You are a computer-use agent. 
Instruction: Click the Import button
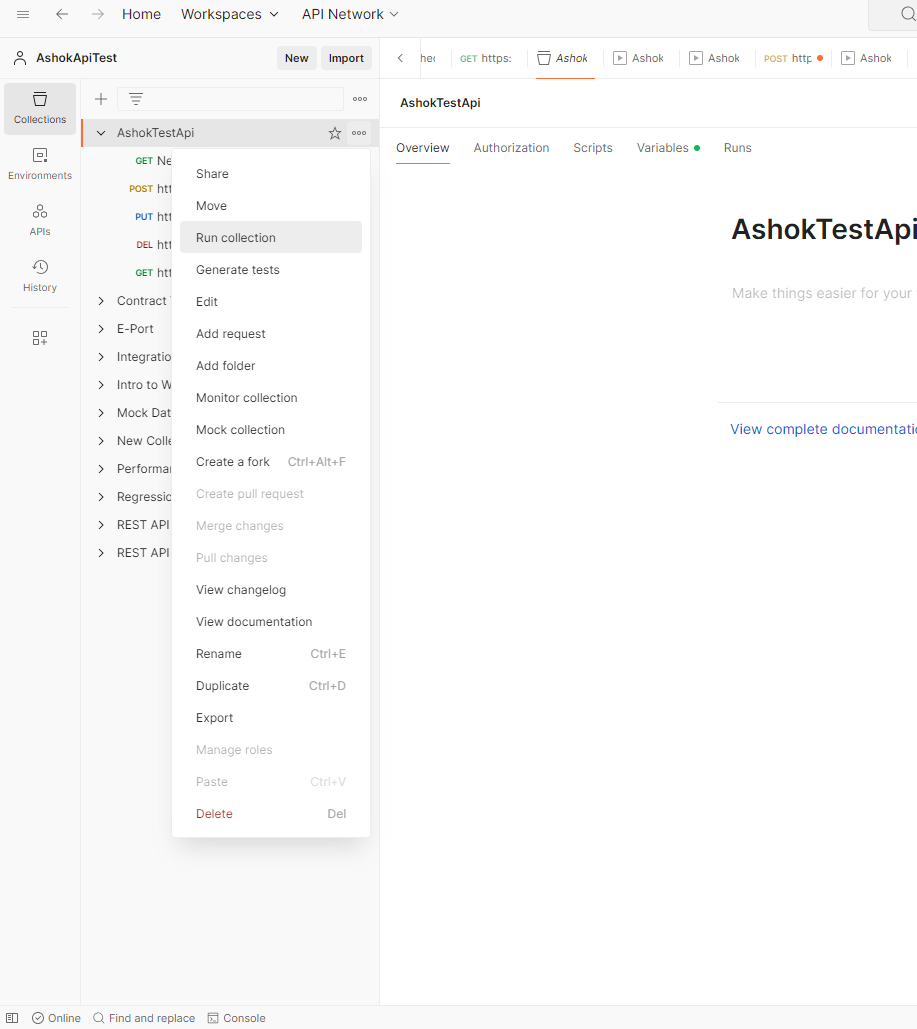[346, 58]
